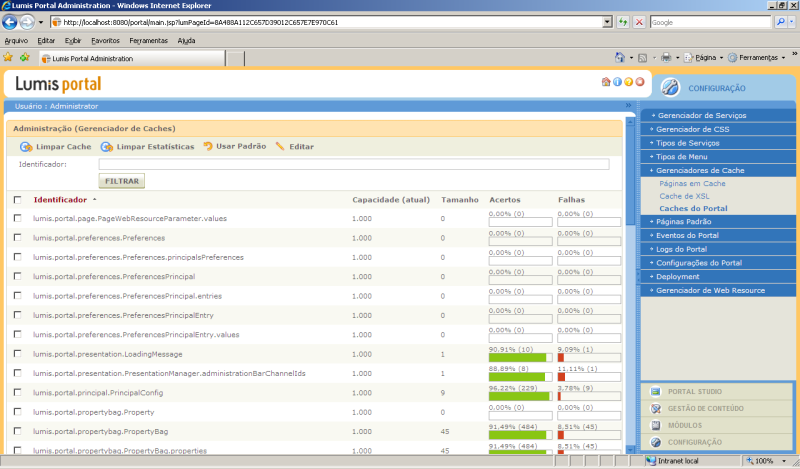This screenshot has height=469, width=800.
Task: Click the Configuração header wrench icon
Action: coord(670,87)
